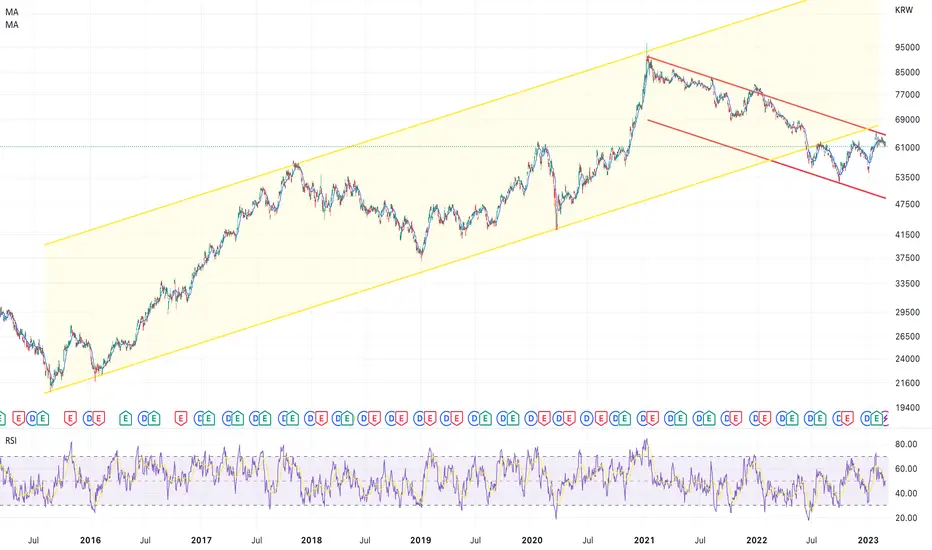Click the 2016 time axis label
Image resolution: width=932 pixels, height=550 pixels.
[90, 540]
